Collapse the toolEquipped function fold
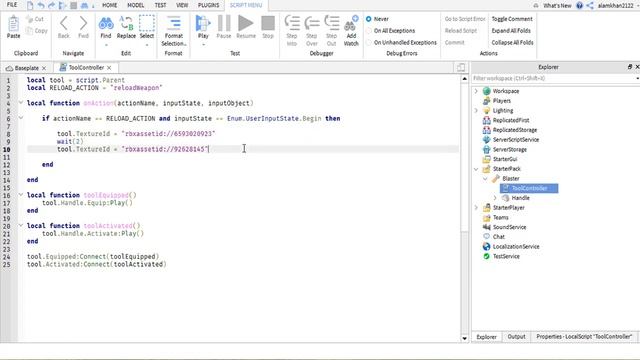 click(20, 195)
